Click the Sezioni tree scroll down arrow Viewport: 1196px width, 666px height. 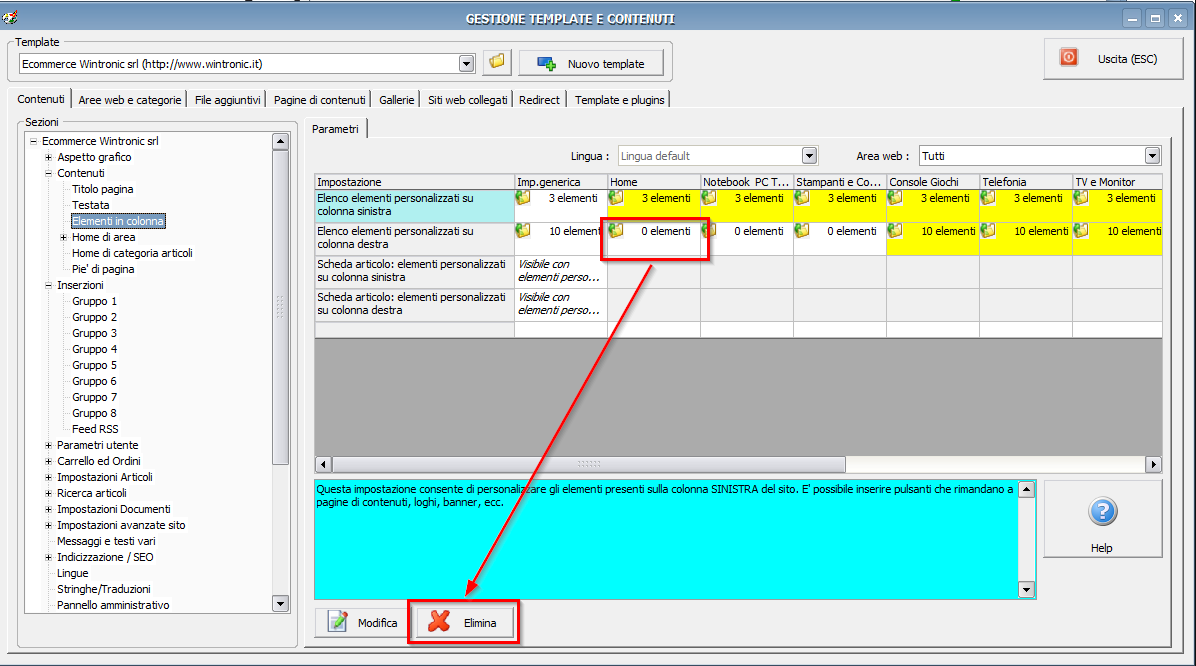click(280, 603)
